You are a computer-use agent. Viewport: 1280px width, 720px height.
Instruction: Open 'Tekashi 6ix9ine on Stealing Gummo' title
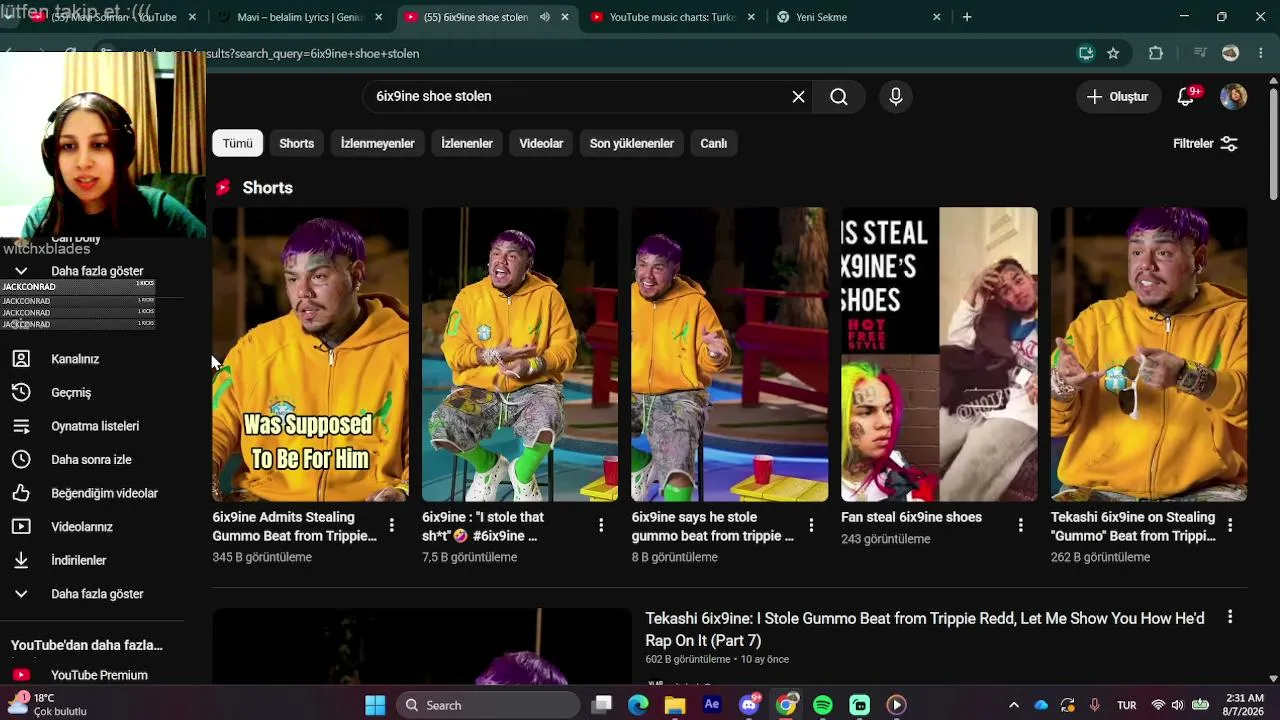[x=1133, y=527]
